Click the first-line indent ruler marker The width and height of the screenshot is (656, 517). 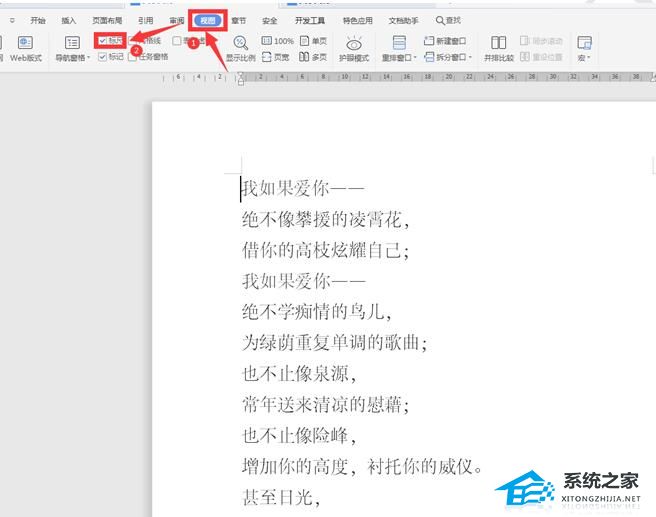[241, 74]
